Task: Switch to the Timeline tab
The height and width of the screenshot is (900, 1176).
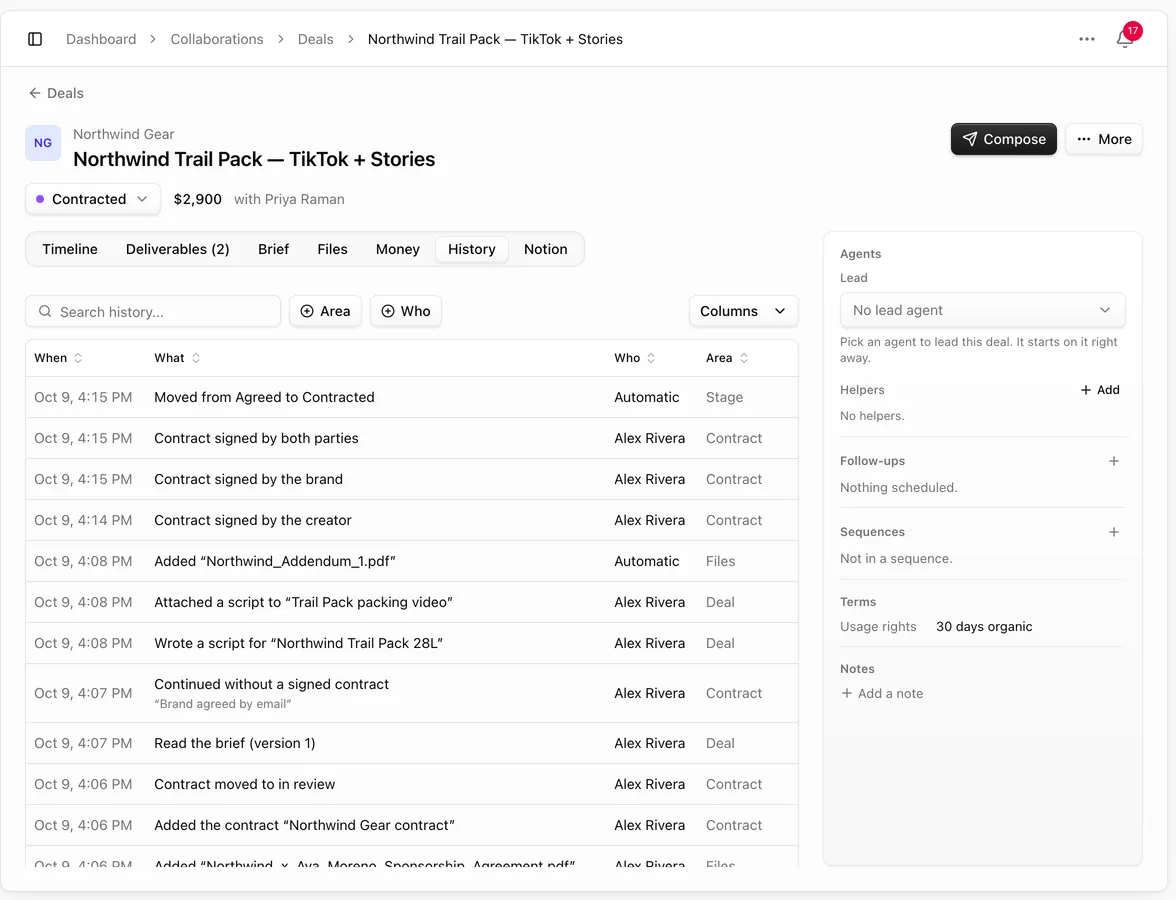Action: 70,249
